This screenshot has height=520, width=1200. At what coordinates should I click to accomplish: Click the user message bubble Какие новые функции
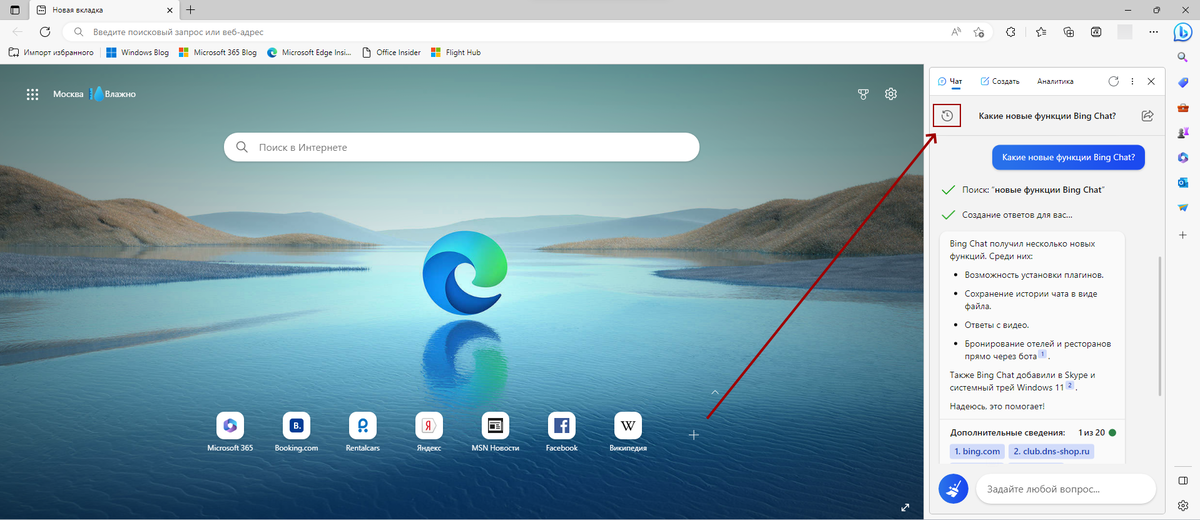coord(1069,157)
